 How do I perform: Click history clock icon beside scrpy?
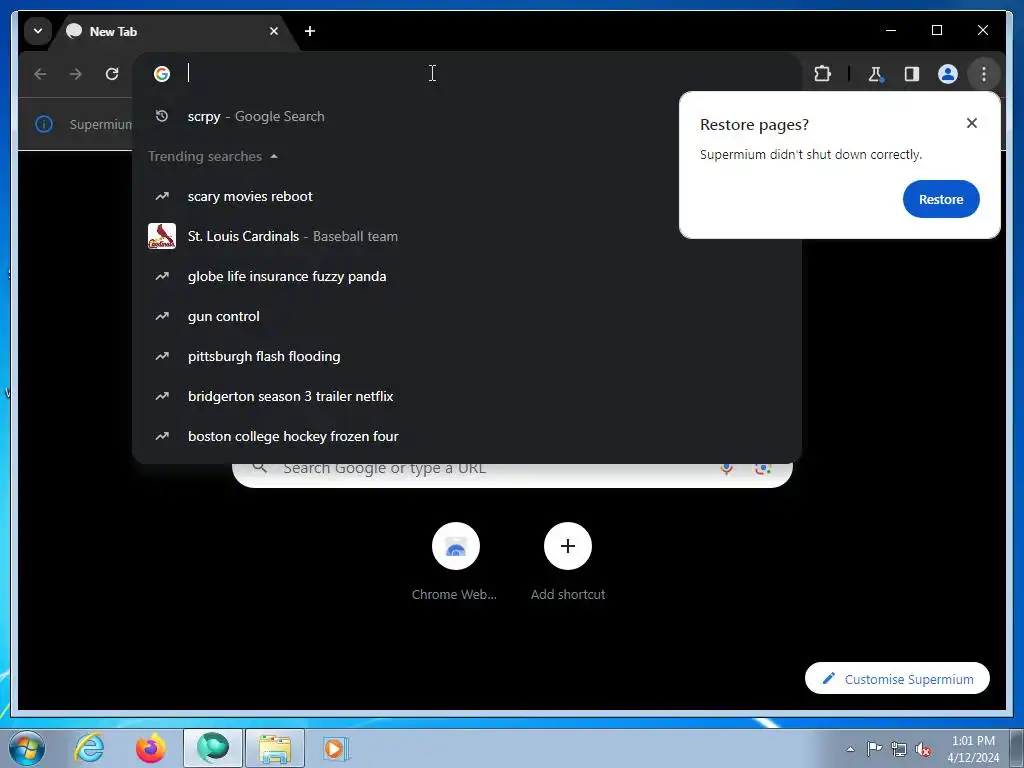161,116
